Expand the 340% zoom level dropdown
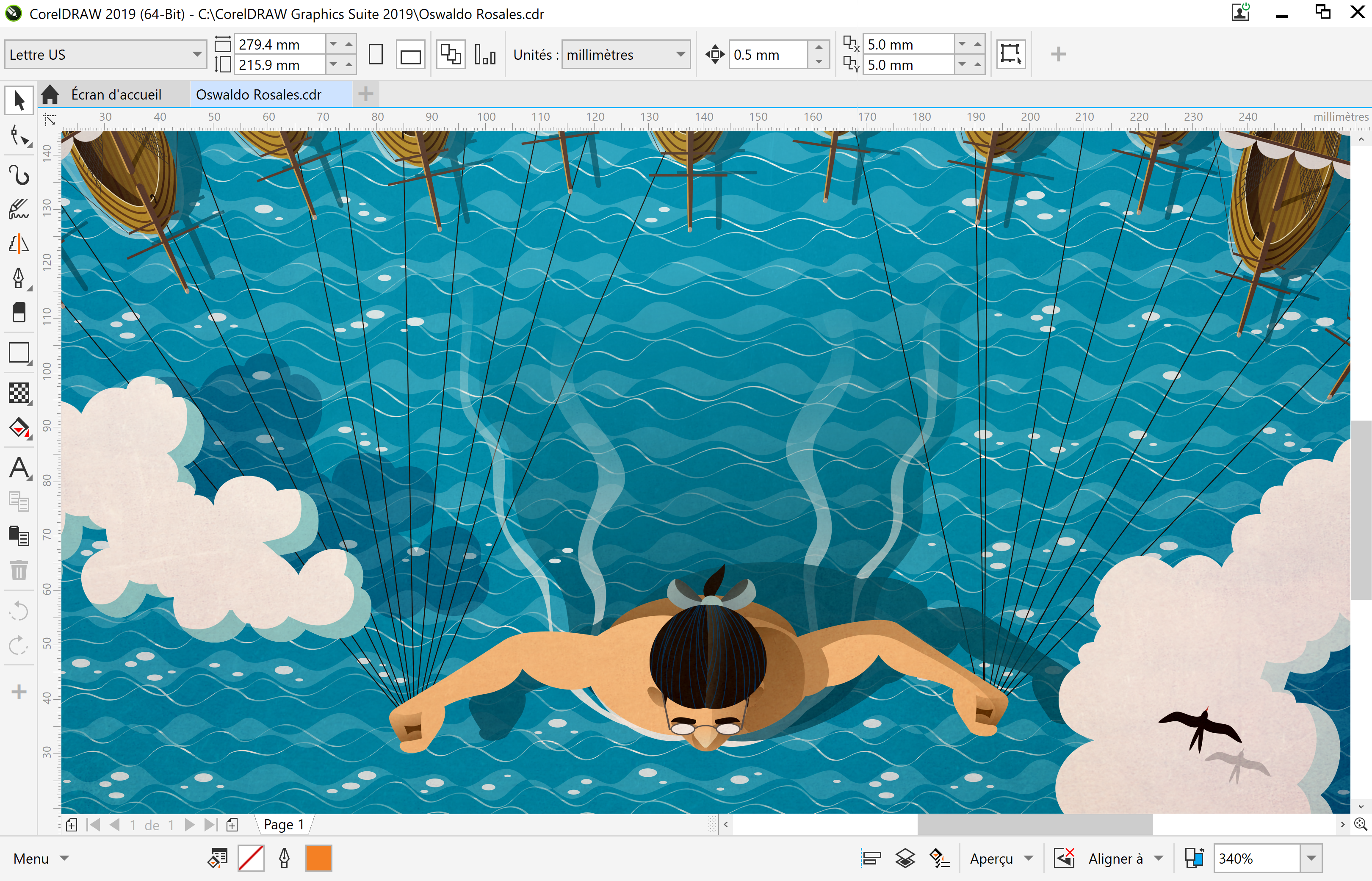This screenshot has width=1372, height=881. tap(1311, 858)
